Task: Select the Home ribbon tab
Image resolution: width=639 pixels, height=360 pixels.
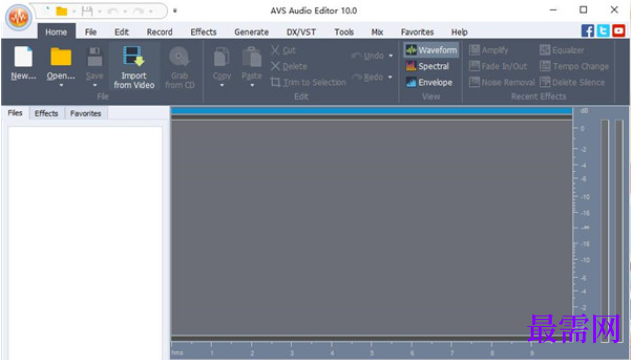Action: click(x=56, y=32)
